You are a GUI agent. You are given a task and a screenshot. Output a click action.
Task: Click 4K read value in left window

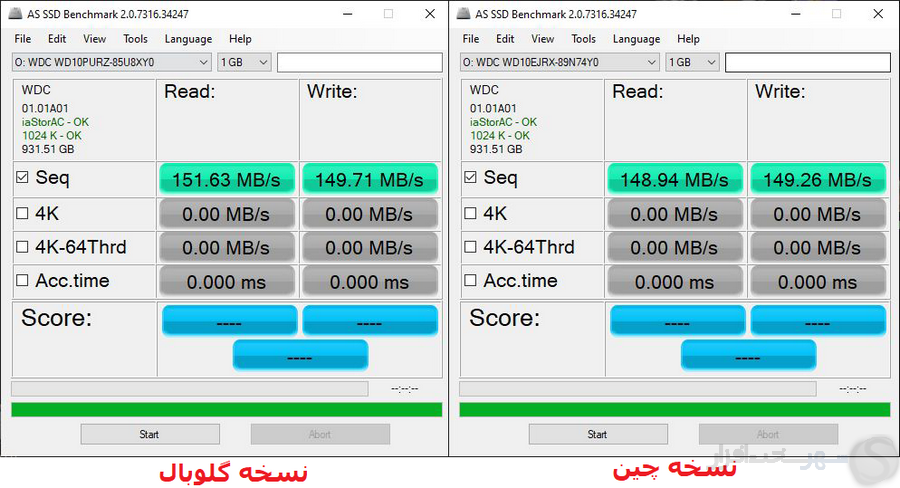tap(227, 214)
